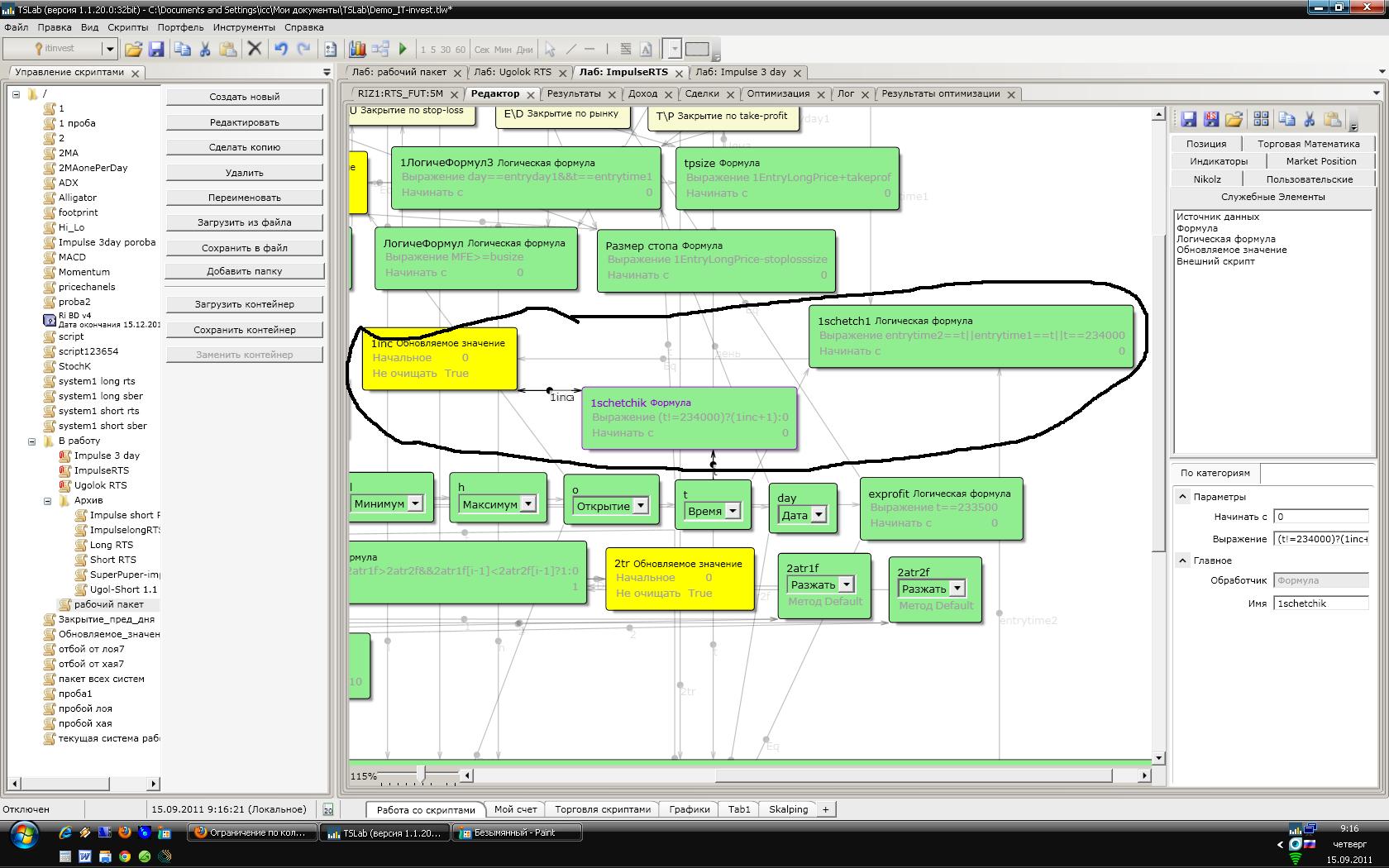Click the scissors Cut icon in editor panel
1389x868 pixels.
coord(1309,120)
